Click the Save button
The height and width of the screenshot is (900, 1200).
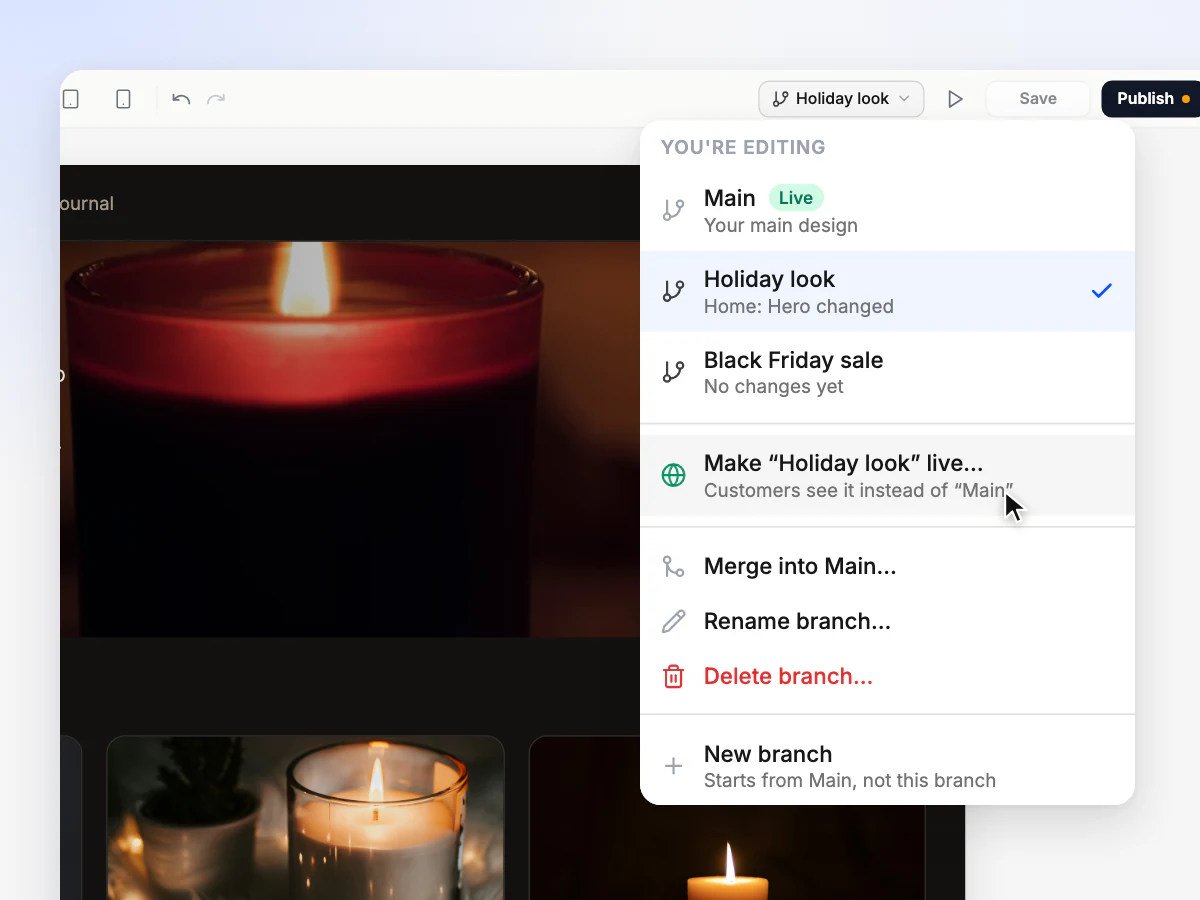tap(1038, 99)
